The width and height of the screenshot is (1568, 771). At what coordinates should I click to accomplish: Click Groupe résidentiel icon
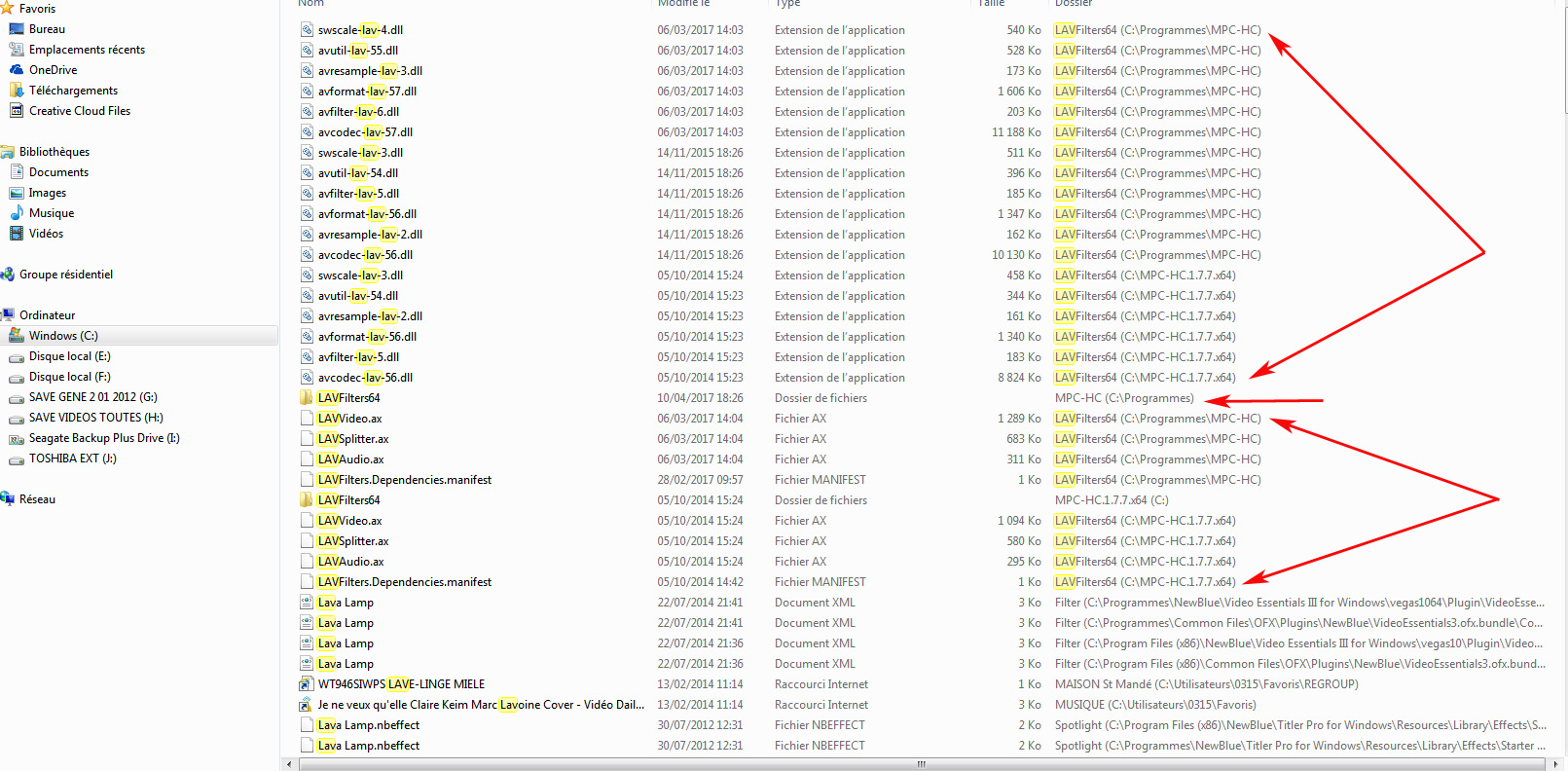pyautogui.click(x=7, y=275)
